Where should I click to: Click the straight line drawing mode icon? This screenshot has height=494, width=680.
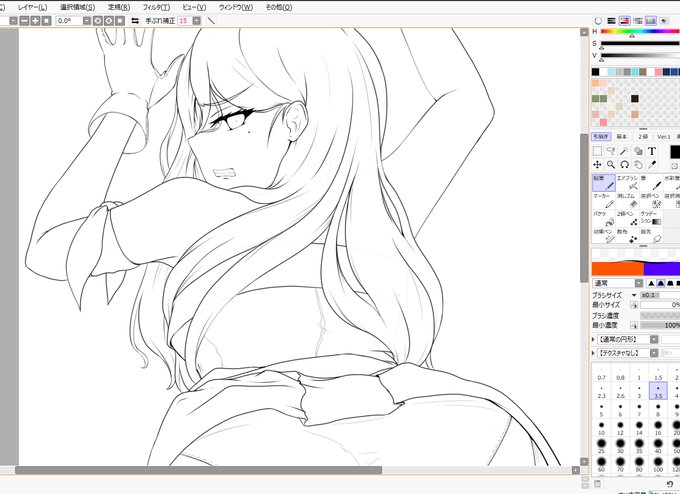(211, 21)
